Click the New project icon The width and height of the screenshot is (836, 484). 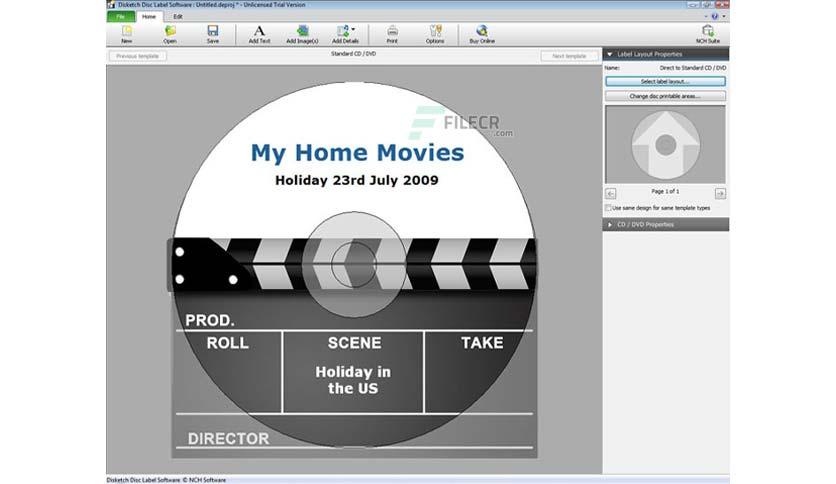pos(126,33)
